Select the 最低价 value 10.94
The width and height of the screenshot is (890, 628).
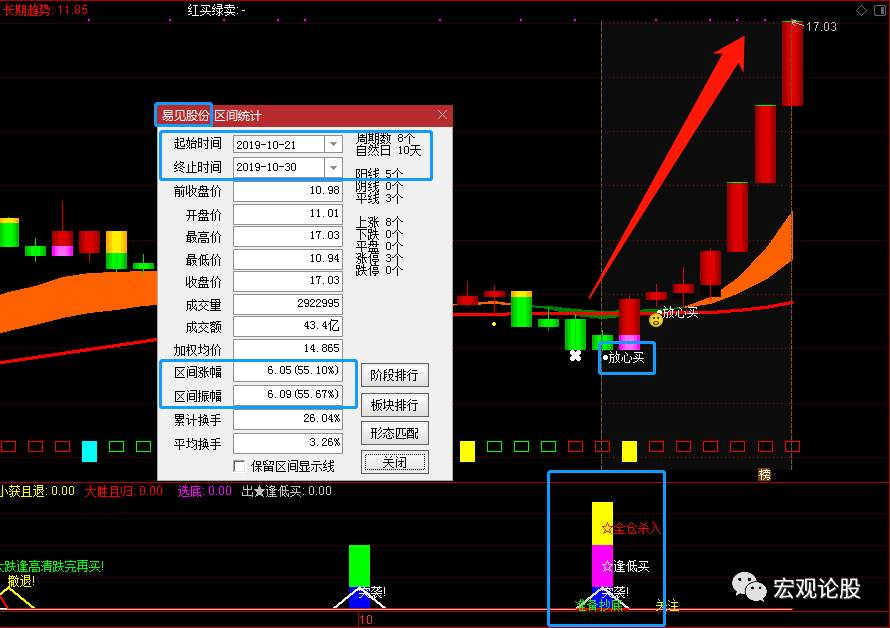[x=288, y=259]
